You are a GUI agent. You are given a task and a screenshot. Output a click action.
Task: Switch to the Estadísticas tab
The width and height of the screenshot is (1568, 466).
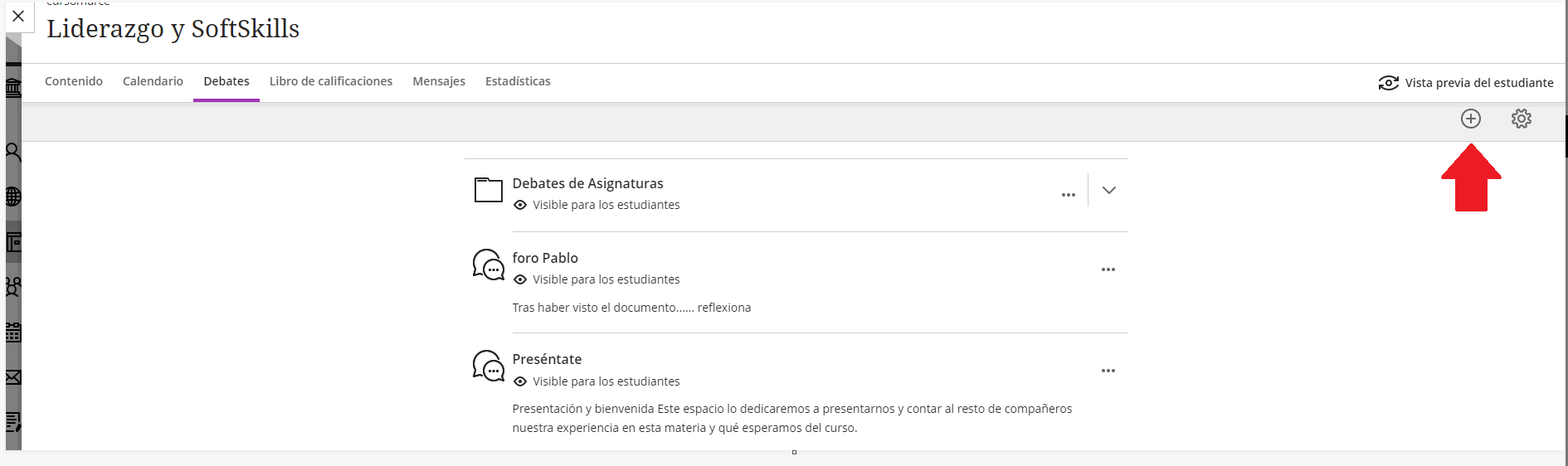click(518, 81)
